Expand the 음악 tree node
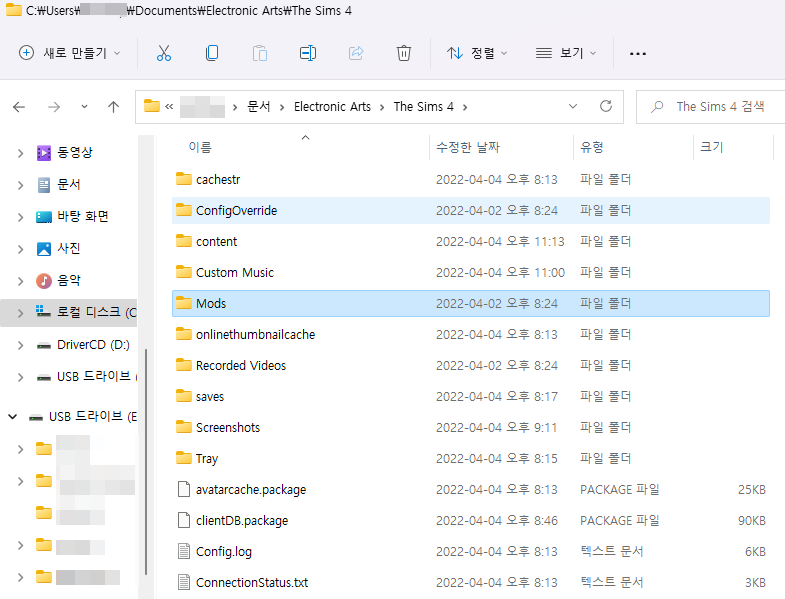This screenshot has height=599, width=785. coord(20,281)
